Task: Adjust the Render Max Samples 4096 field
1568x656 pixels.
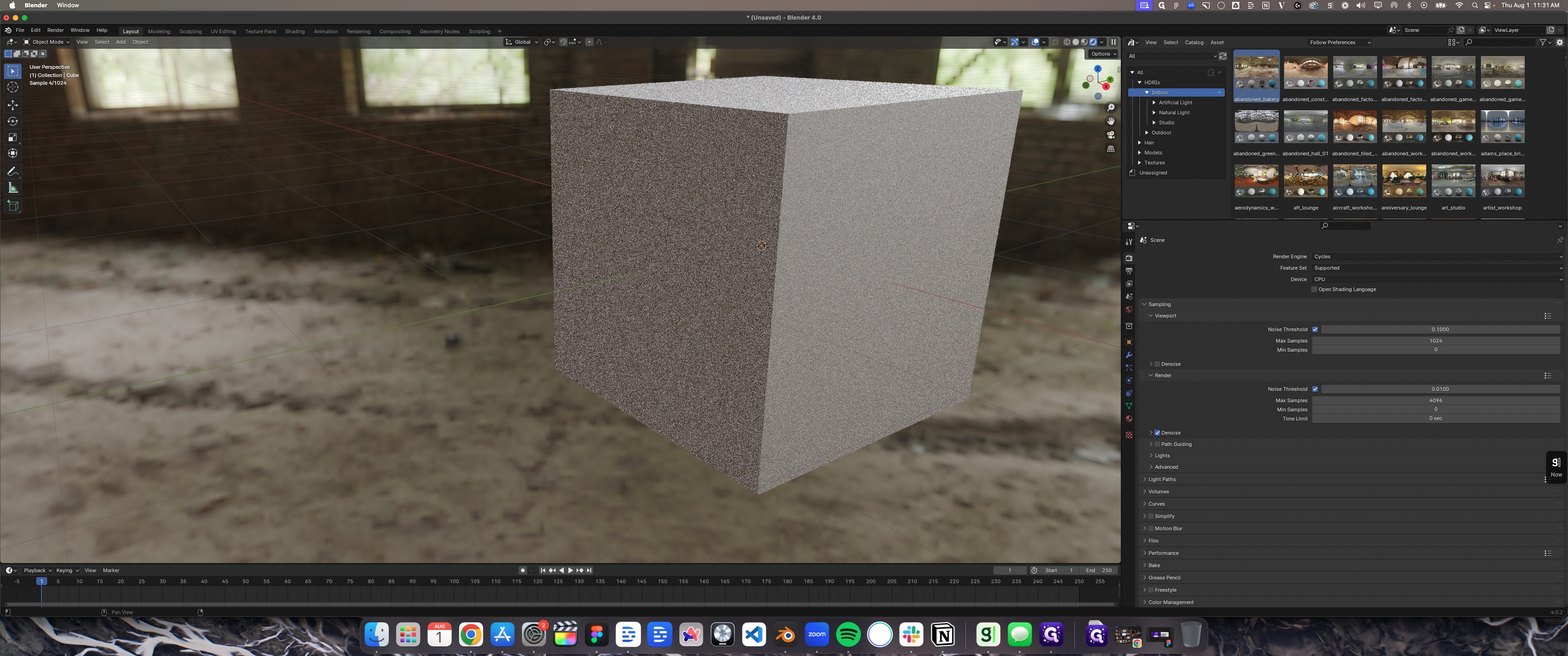Action: tap(1435, 400)
